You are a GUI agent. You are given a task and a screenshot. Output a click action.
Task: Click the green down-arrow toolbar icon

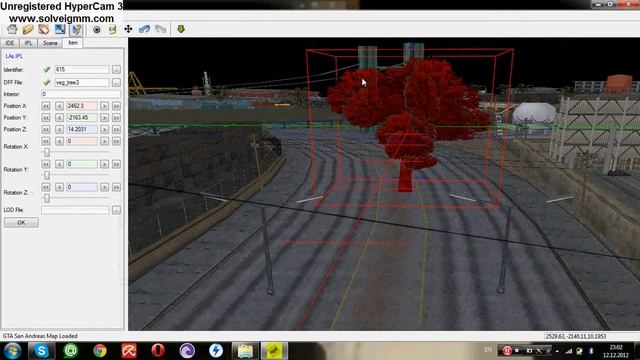[181, 29]
